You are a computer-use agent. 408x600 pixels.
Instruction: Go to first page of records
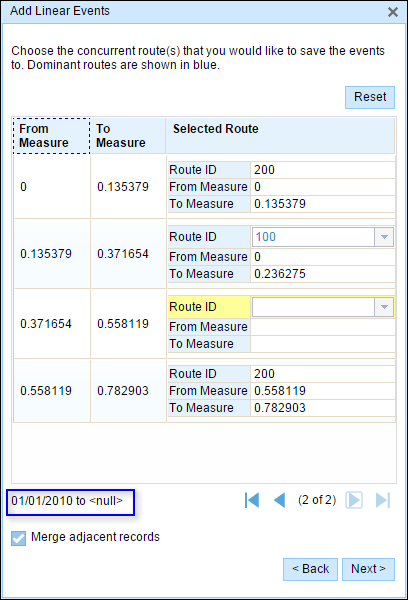252,500
